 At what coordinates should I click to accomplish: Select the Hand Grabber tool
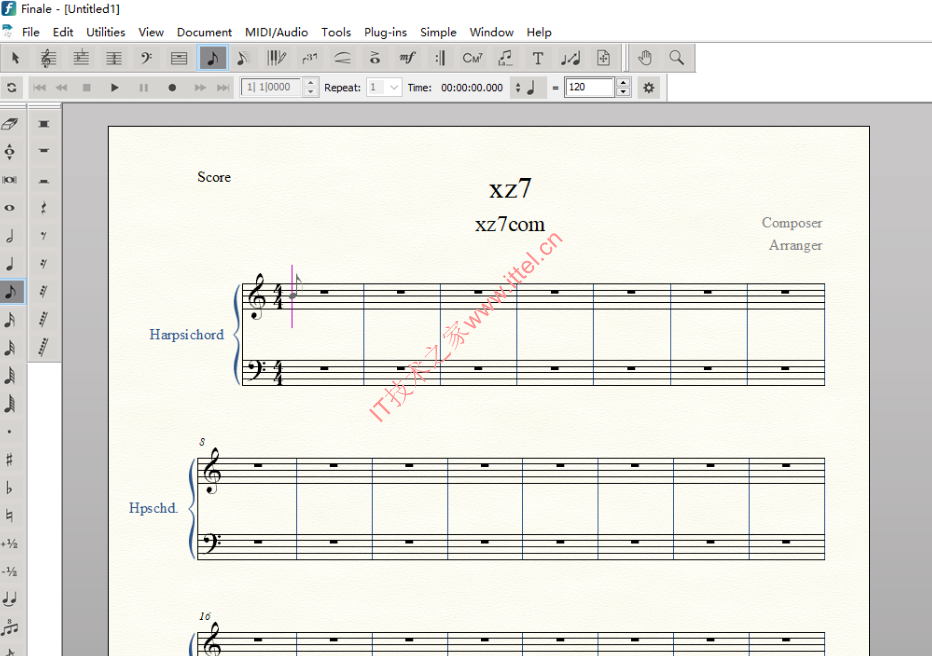pos(645,58)
